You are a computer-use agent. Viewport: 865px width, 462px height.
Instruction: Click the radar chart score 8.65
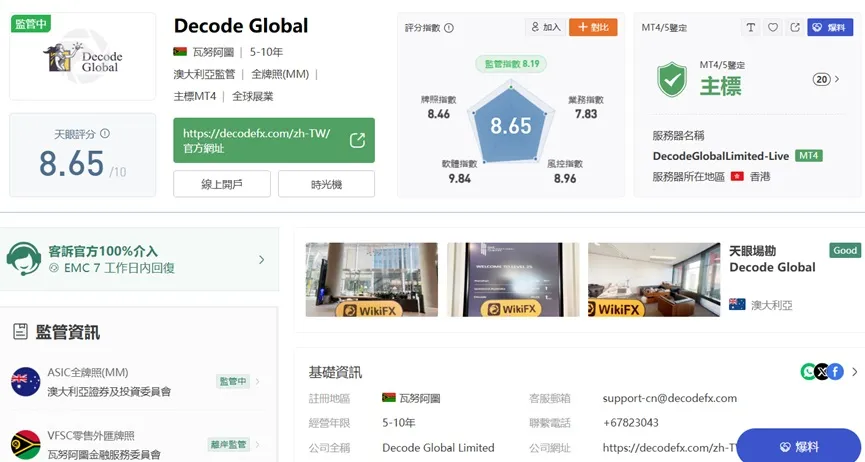click(x=511, y=126)
